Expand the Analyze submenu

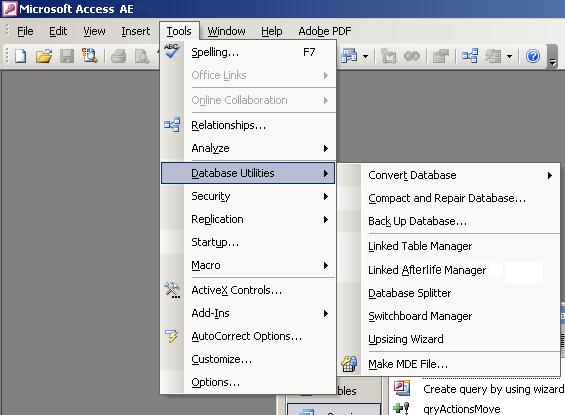(326, 148)
